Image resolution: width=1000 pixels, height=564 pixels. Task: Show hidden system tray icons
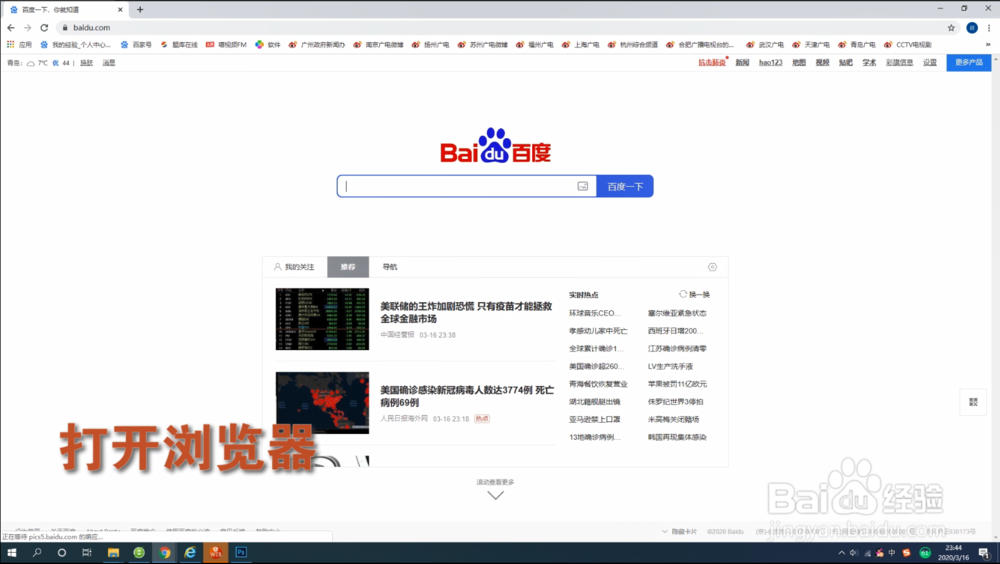pos(841,553)
